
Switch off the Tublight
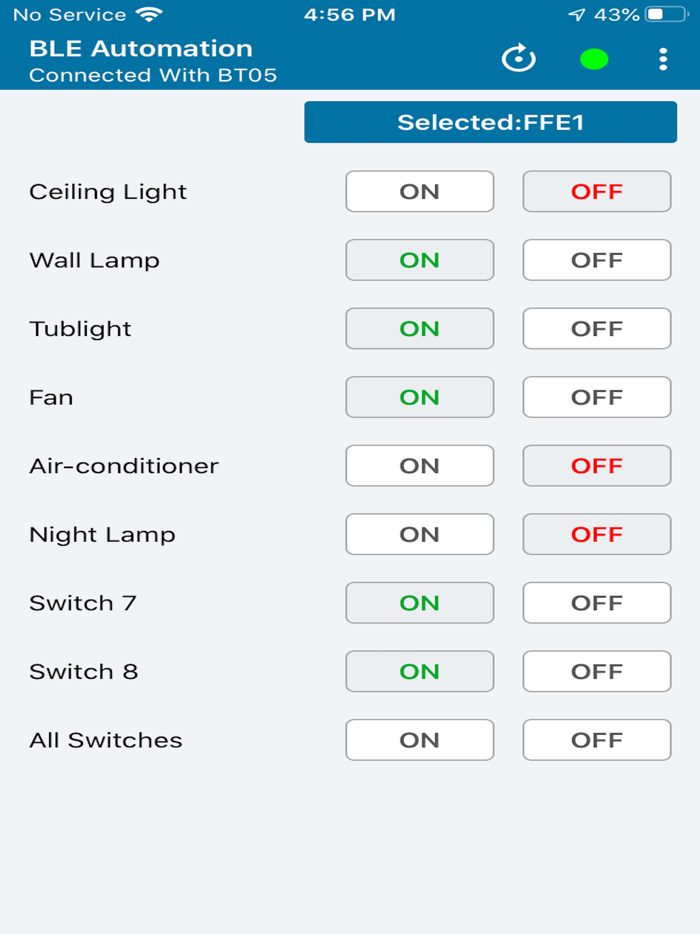pos(596,328)
